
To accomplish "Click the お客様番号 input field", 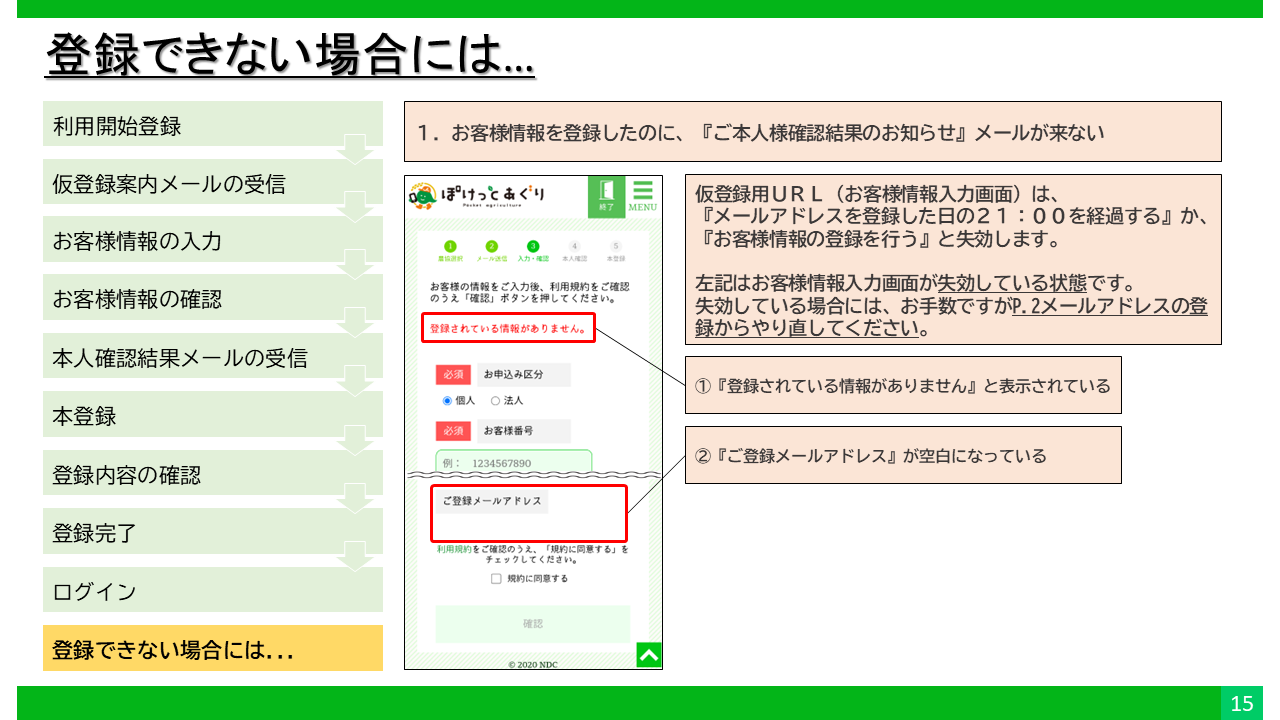I will (x=514, y=463).
